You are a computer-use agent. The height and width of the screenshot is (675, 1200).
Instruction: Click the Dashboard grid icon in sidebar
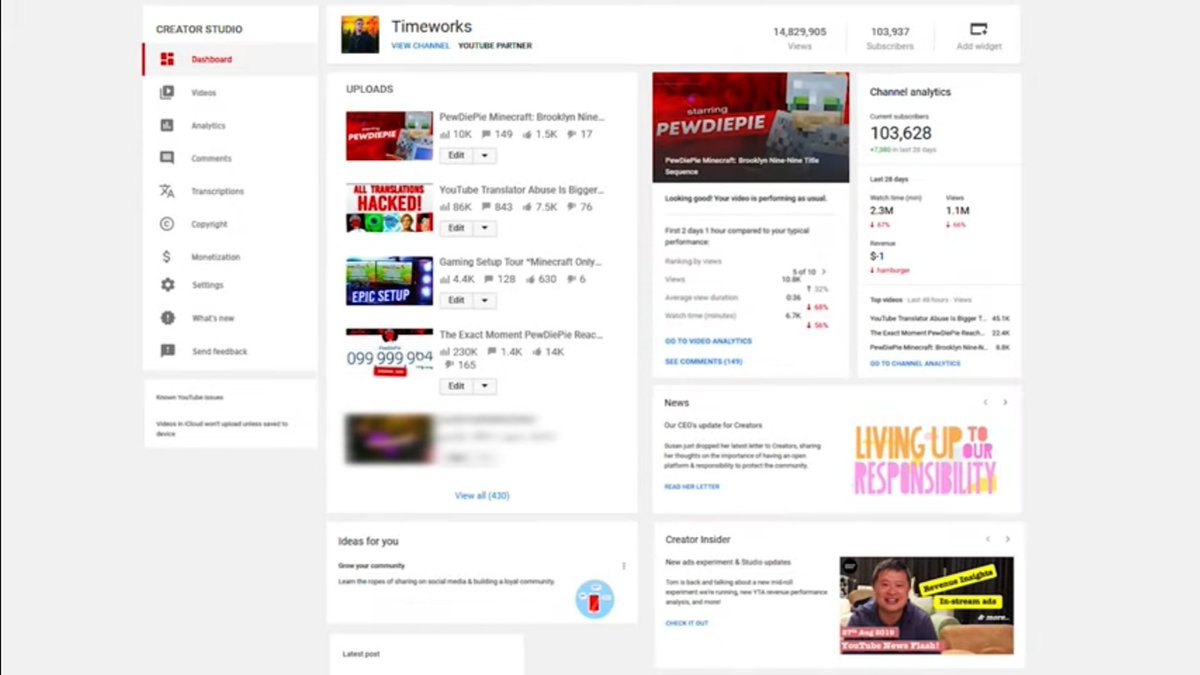pos(167,59)
